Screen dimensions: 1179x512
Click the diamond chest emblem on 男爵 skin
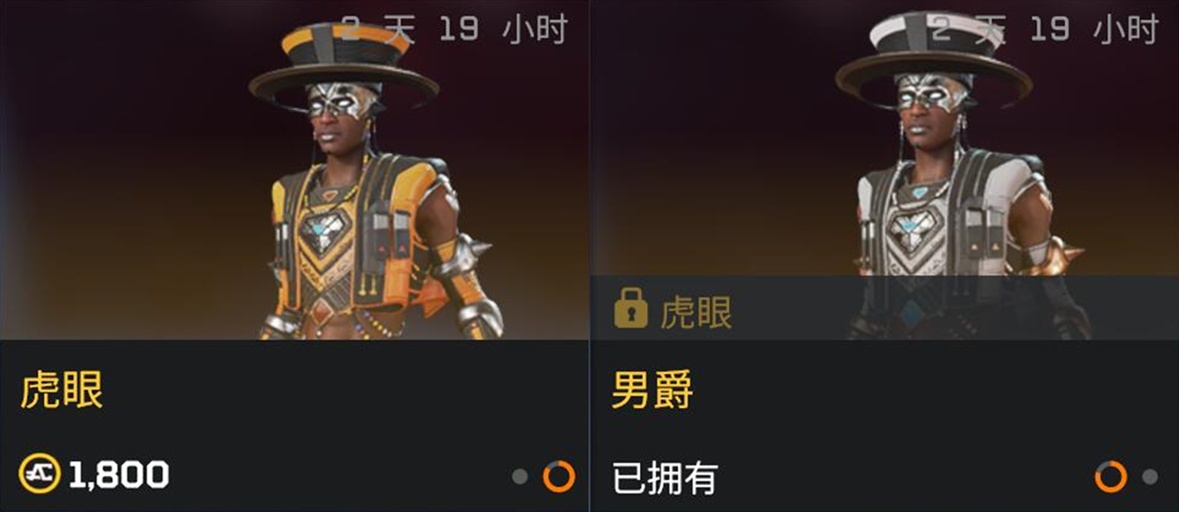click(915, 231)
